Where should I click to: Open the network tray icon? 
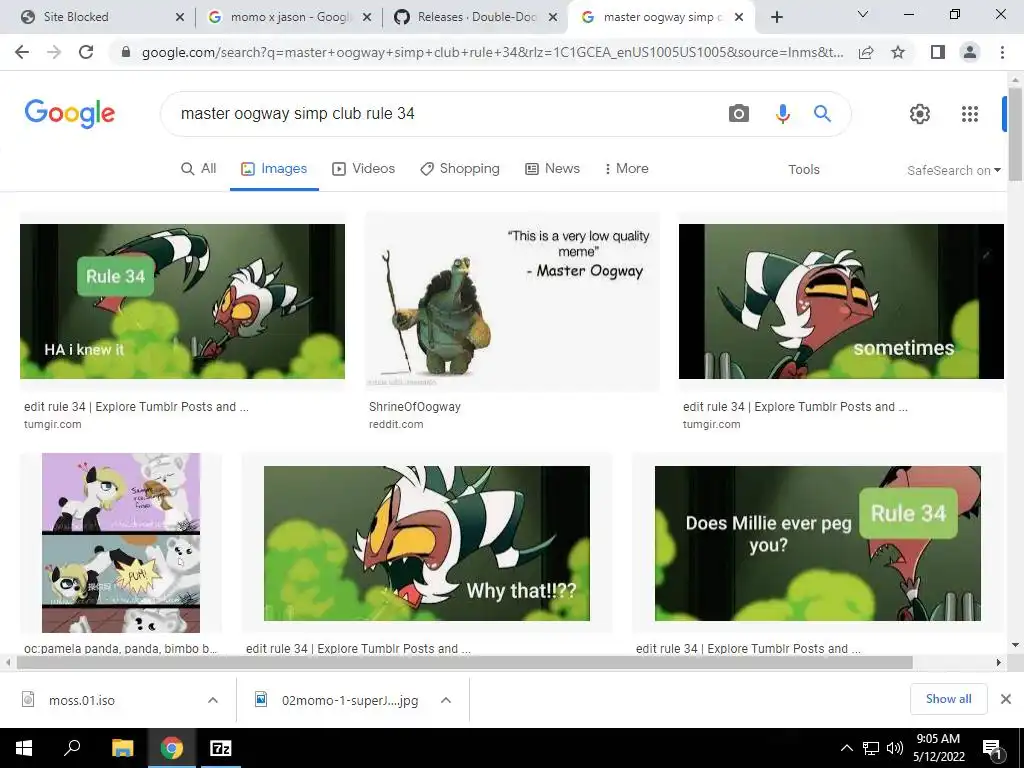click(x=871, y=748)
